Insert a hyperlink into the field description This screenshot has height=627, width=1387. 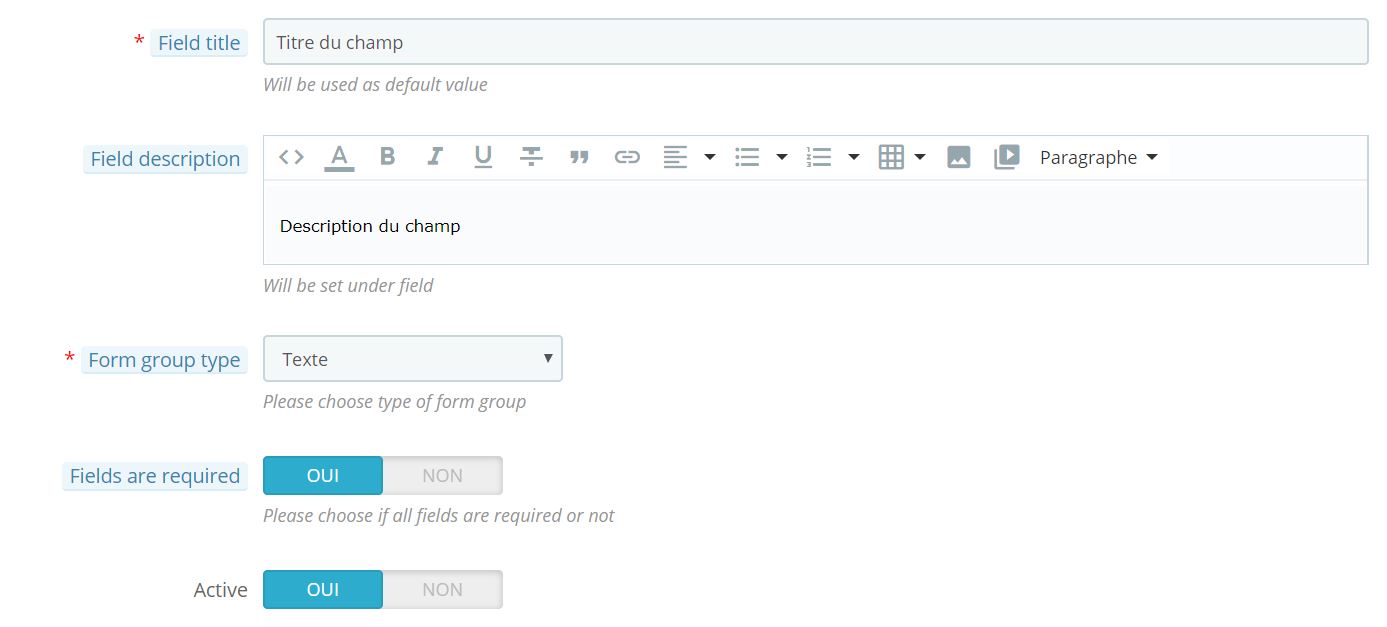tap(627, 156)
